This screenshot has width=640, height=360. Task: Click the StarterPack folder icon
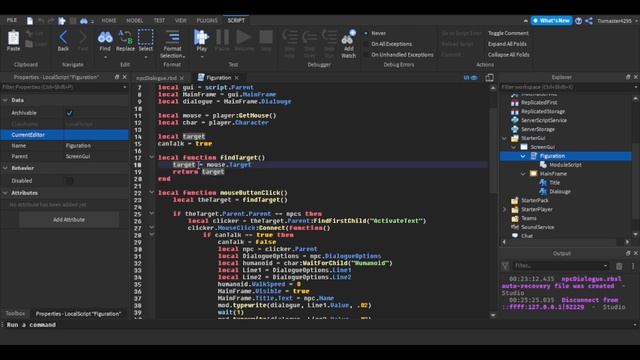[x=515, y=200]
